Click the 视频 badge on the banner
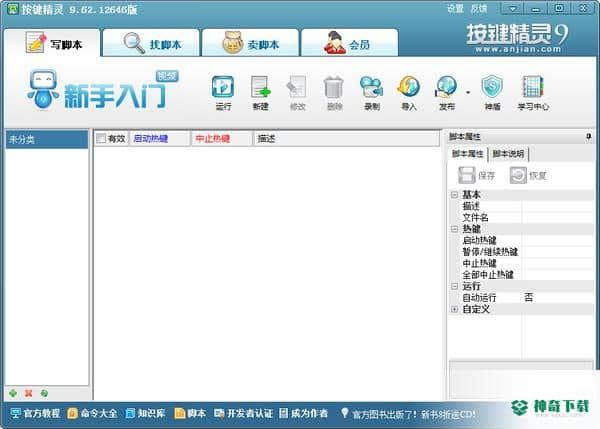Viewport: 600px width, 429px height. pos(167,76)
